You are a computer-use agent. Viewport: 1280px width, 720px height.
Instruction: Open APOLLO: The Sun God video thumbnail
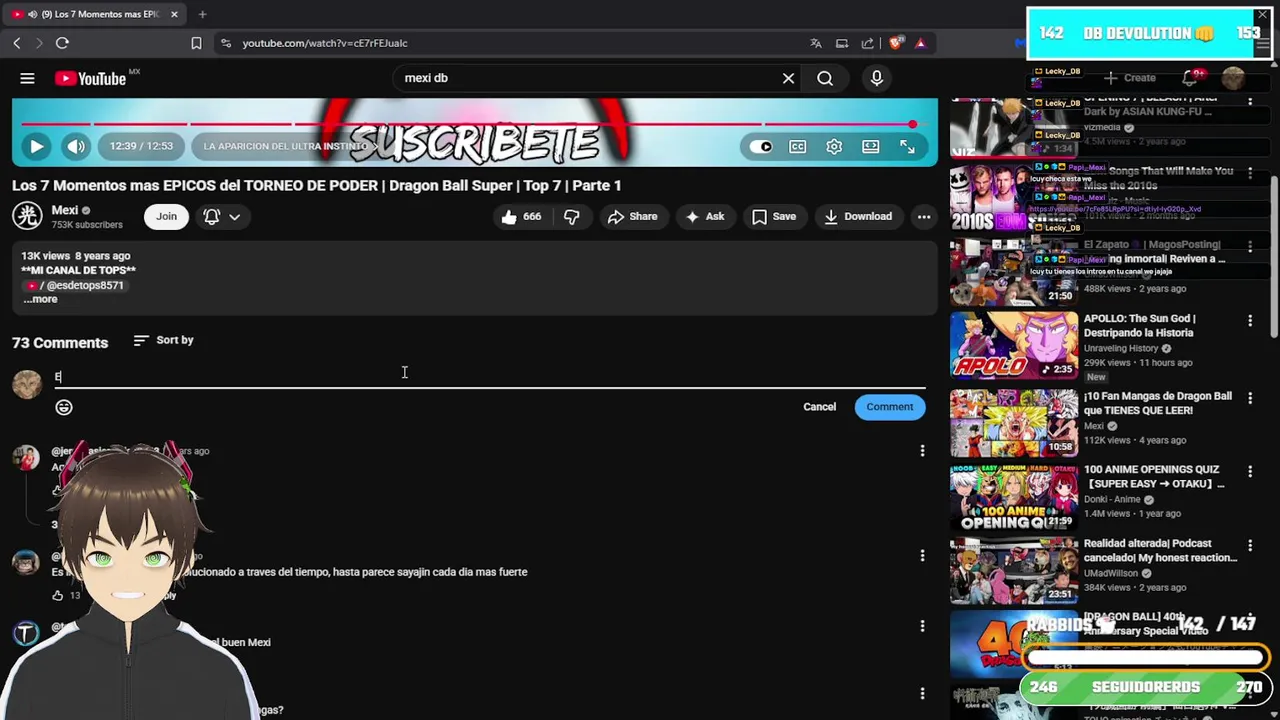(x=1014, y=345)
